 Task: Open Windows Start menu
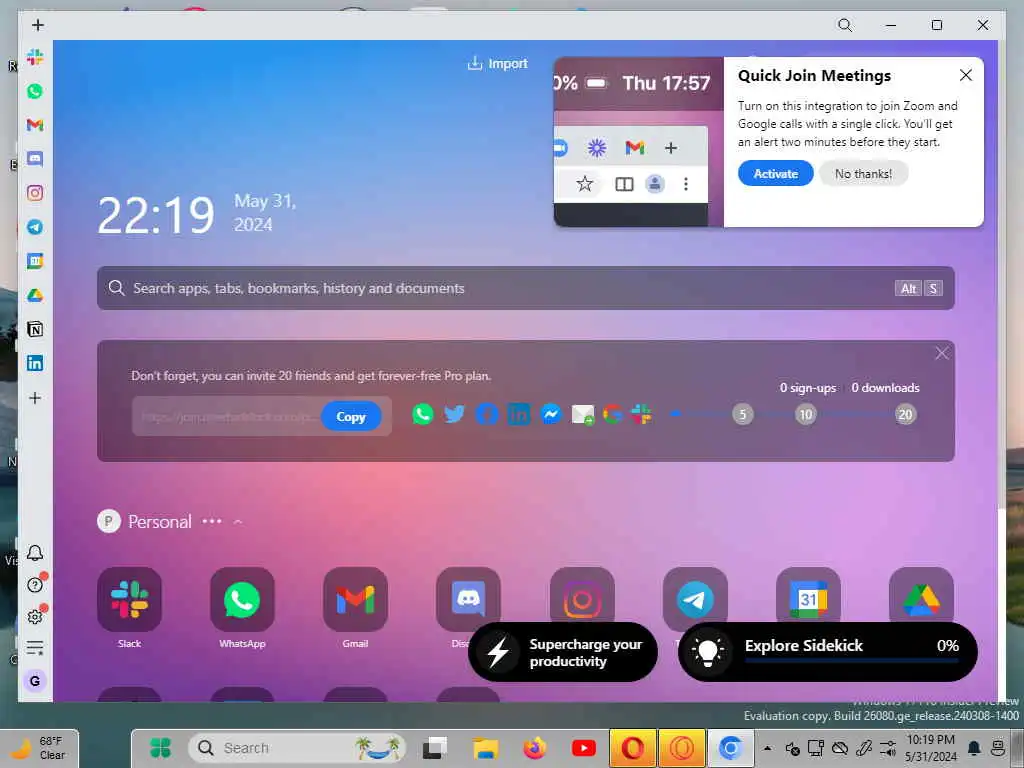point(160,748)
